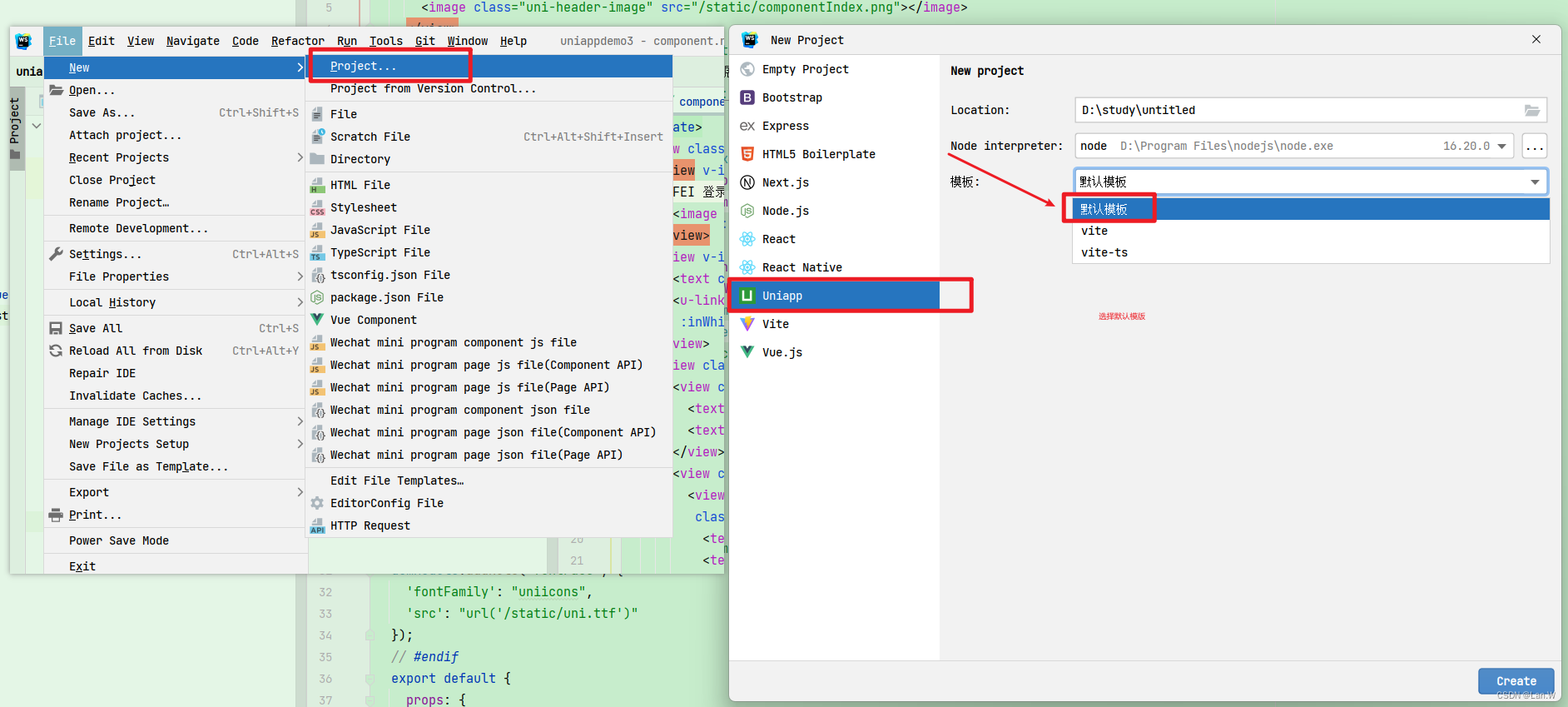Viewport: 1568px width, 707px height.
Task: Click the HTML5 Boilerplate shield icon
Action: 747,154
